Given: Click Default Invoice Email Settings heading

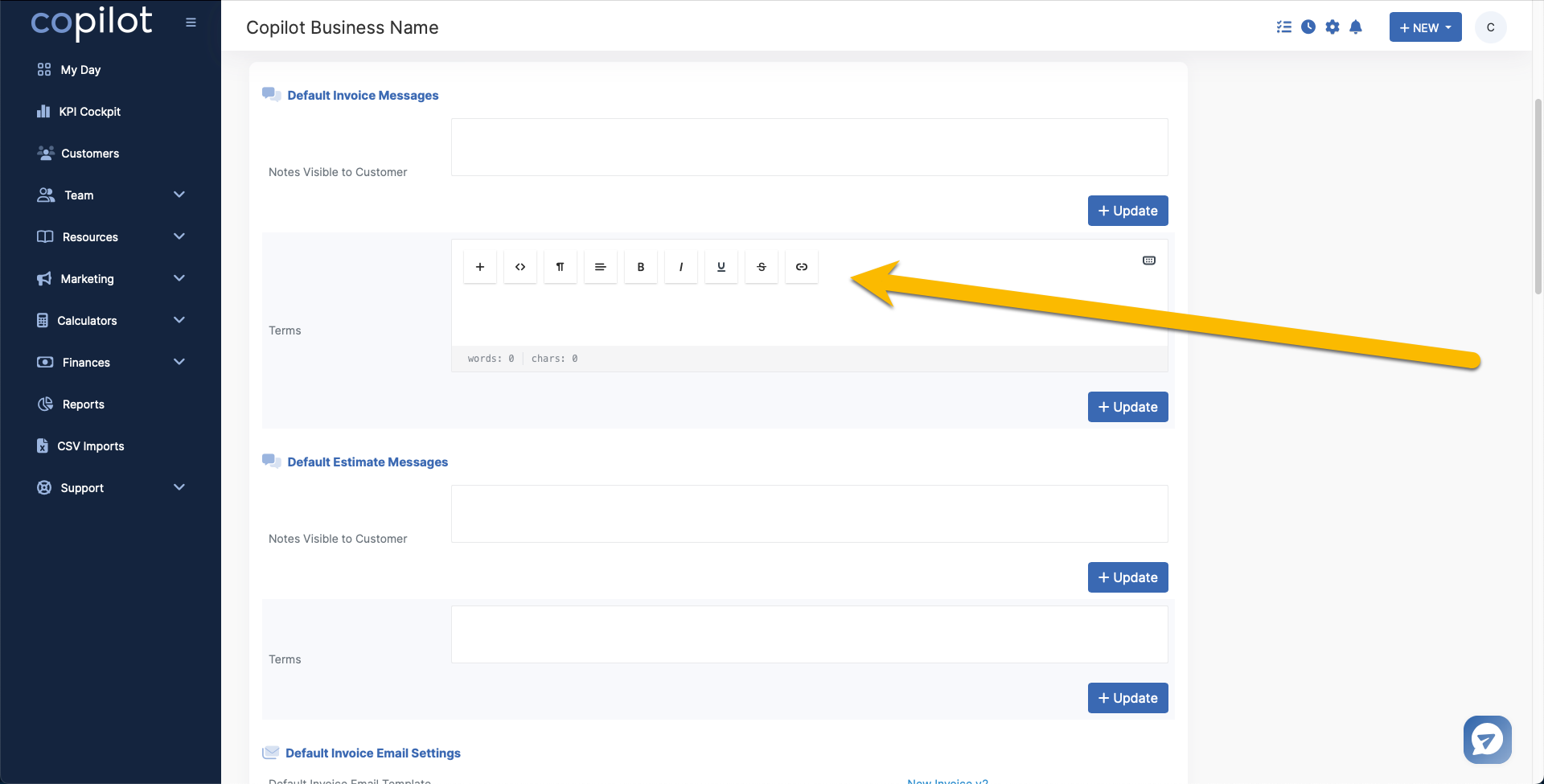Looking at the screenshot, I should (x=373, y=753).
